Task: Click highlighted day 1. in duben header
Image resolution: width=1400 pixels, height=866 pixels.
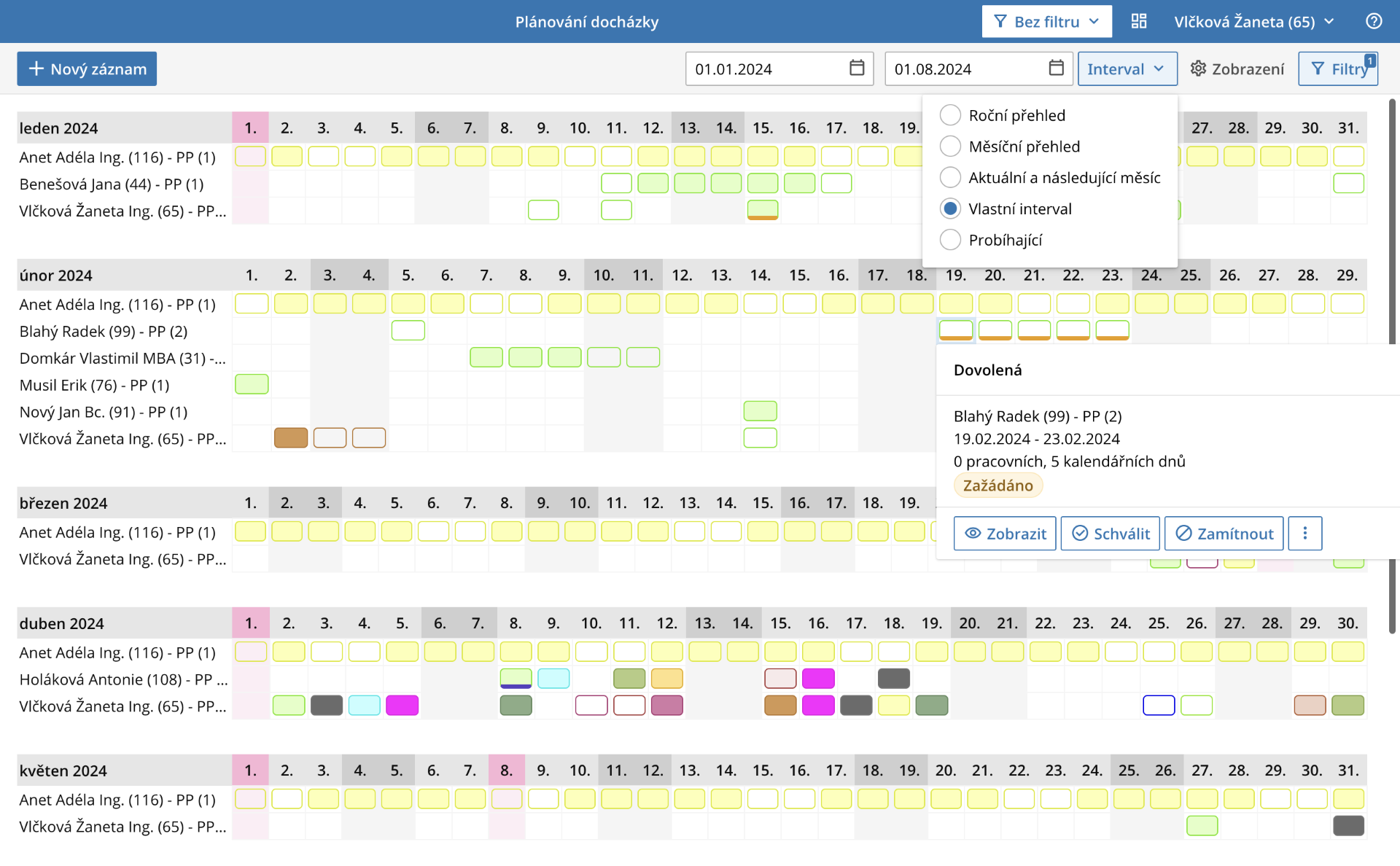Action: pyautogui.click(x=251, y=623)
